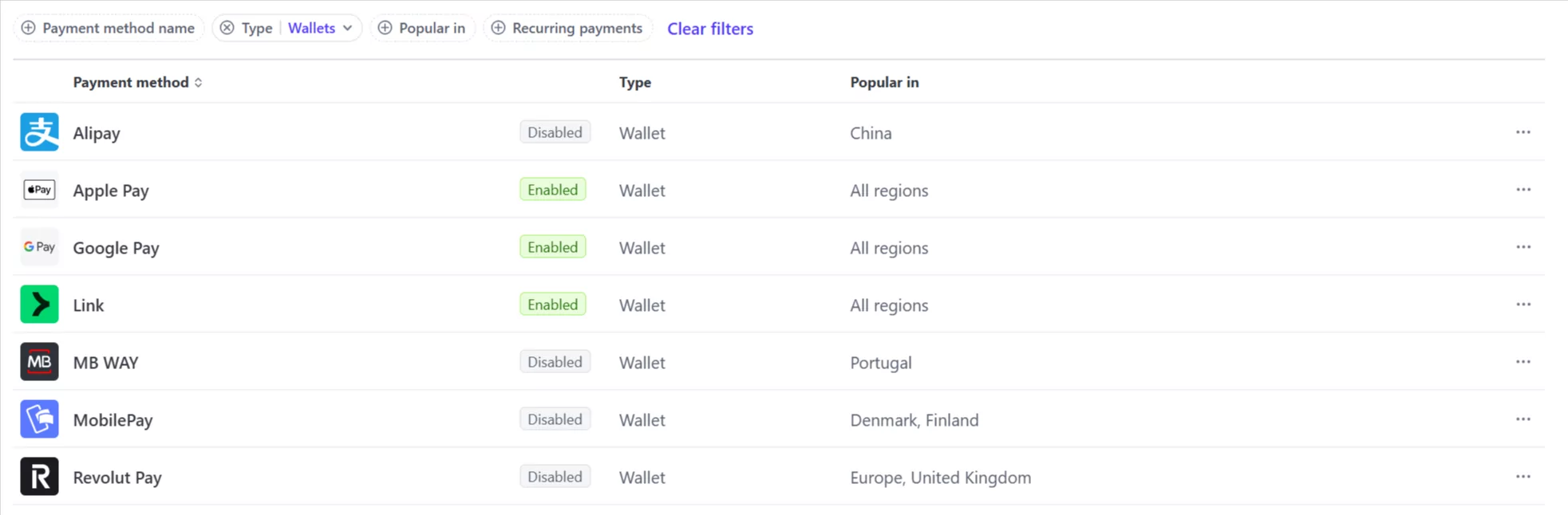Click the Alipay logo icon
1568x515 pixels.
coord(39,132)
